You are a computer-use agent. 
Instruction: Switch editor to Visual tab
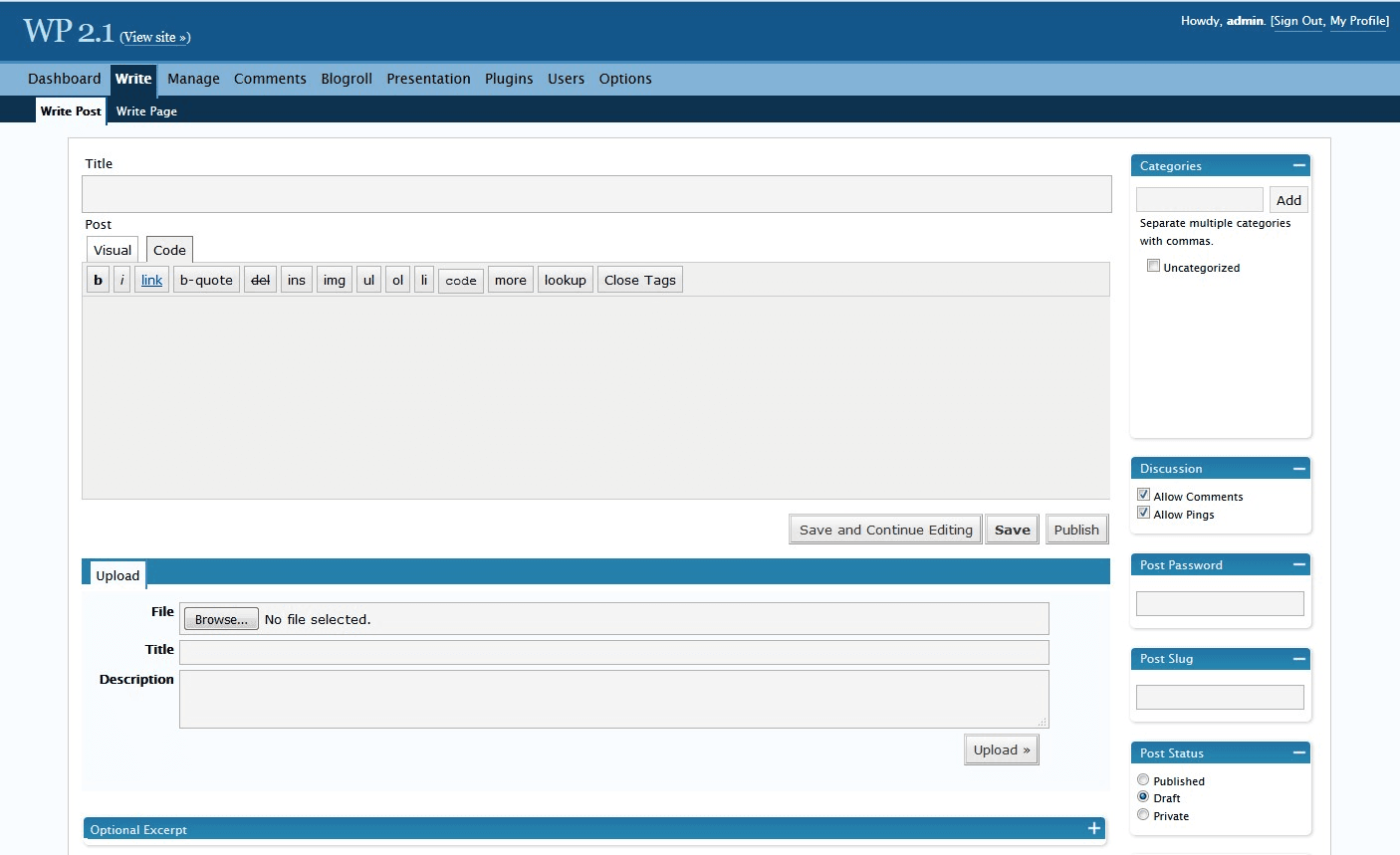(113, 250)
